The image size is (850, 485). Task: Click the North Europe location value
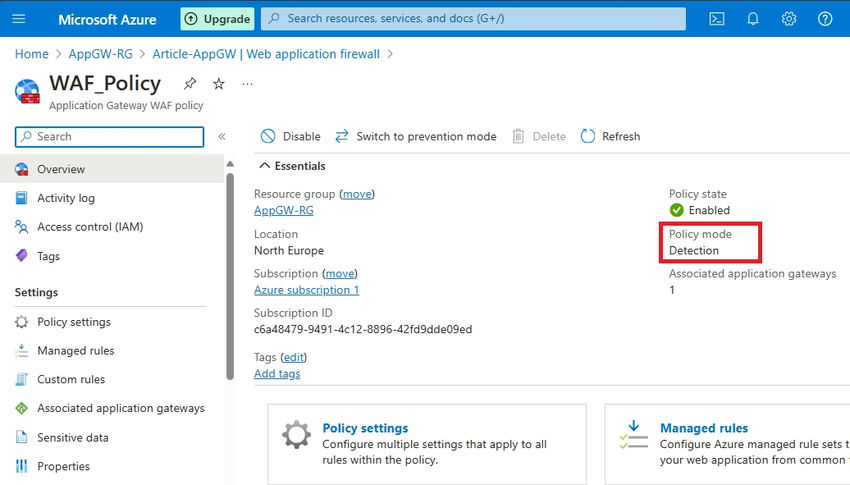[289, 250]
